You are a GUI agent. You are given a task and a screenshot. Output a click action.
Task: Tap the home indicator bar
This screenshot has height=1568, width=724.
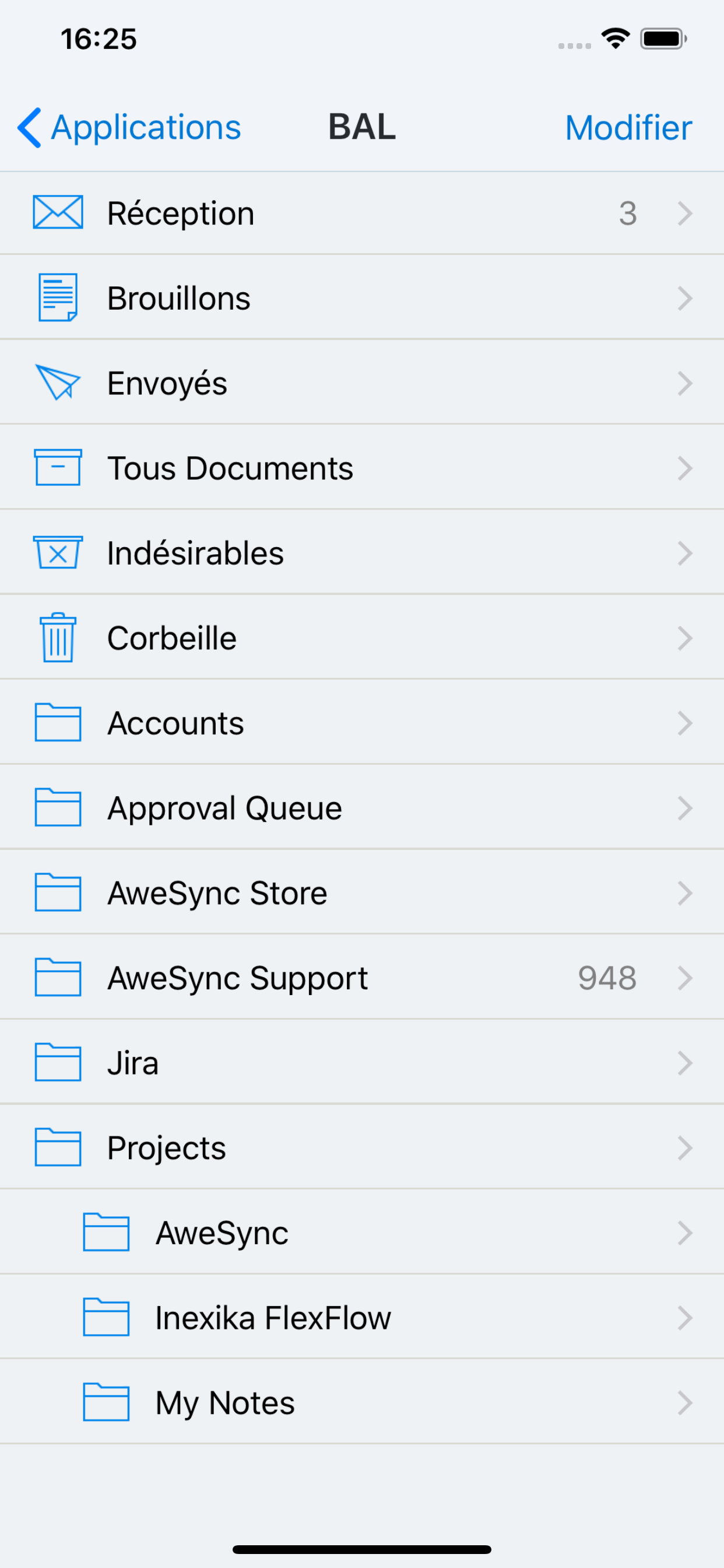click(x=362, y=1549)
